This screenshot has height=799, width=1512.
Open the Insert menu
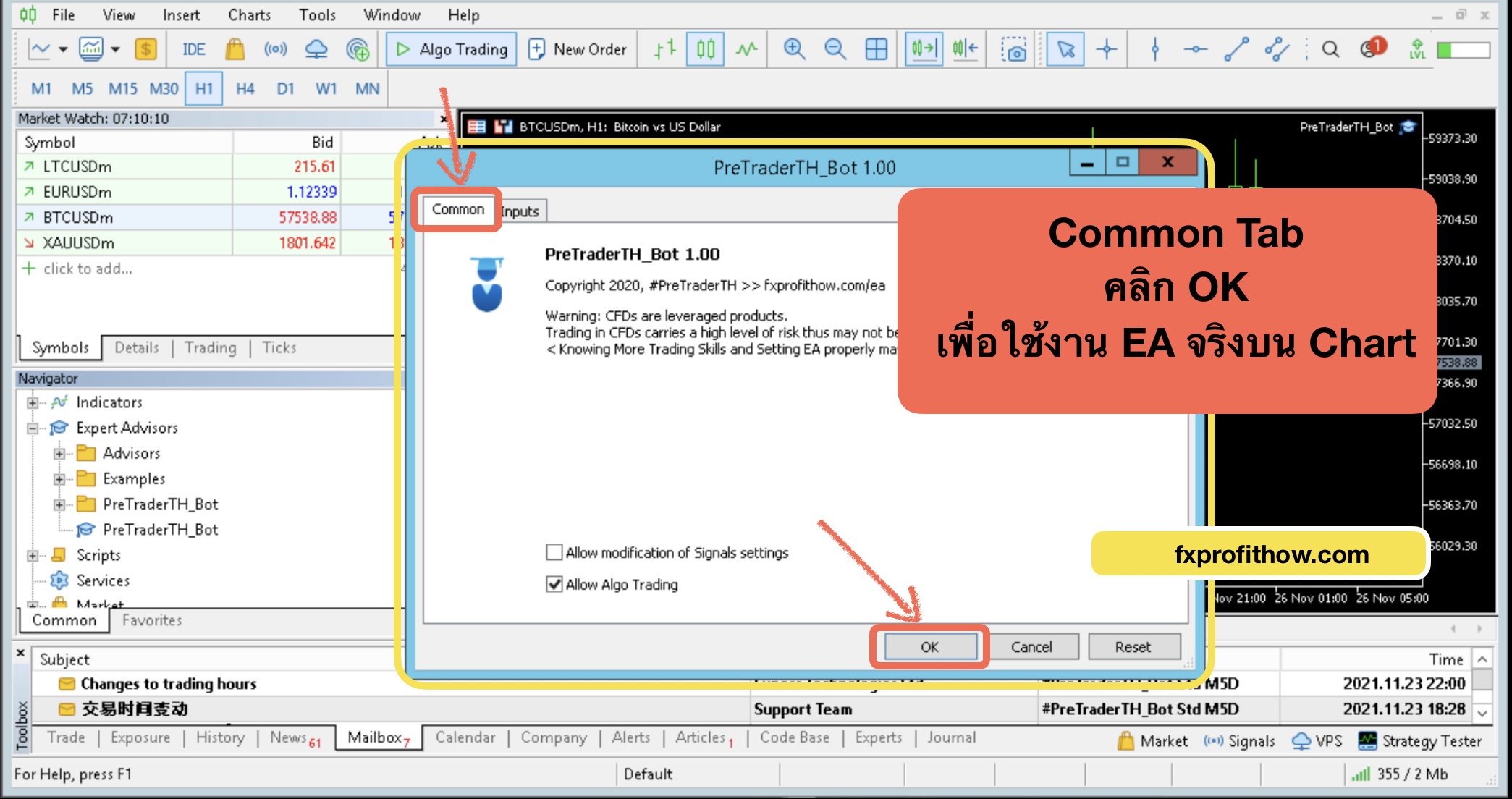(181, 14)
